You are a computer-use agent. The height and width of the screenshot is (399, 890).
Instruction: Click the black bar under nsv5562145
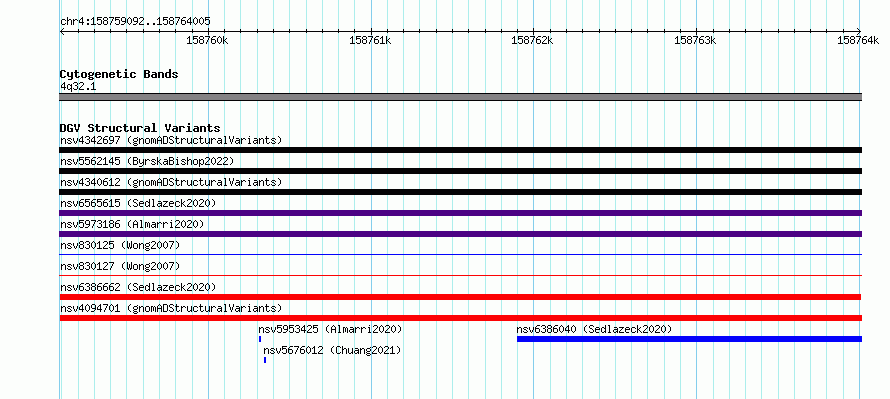[x=461, y=171]
